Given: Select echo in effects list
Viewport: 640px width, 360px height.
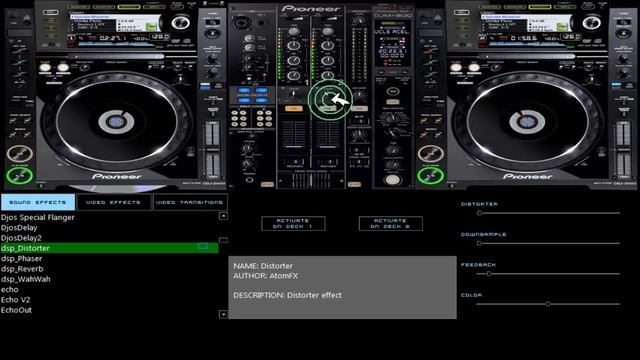Looking at the screenshot, I should tap(9, 289).
